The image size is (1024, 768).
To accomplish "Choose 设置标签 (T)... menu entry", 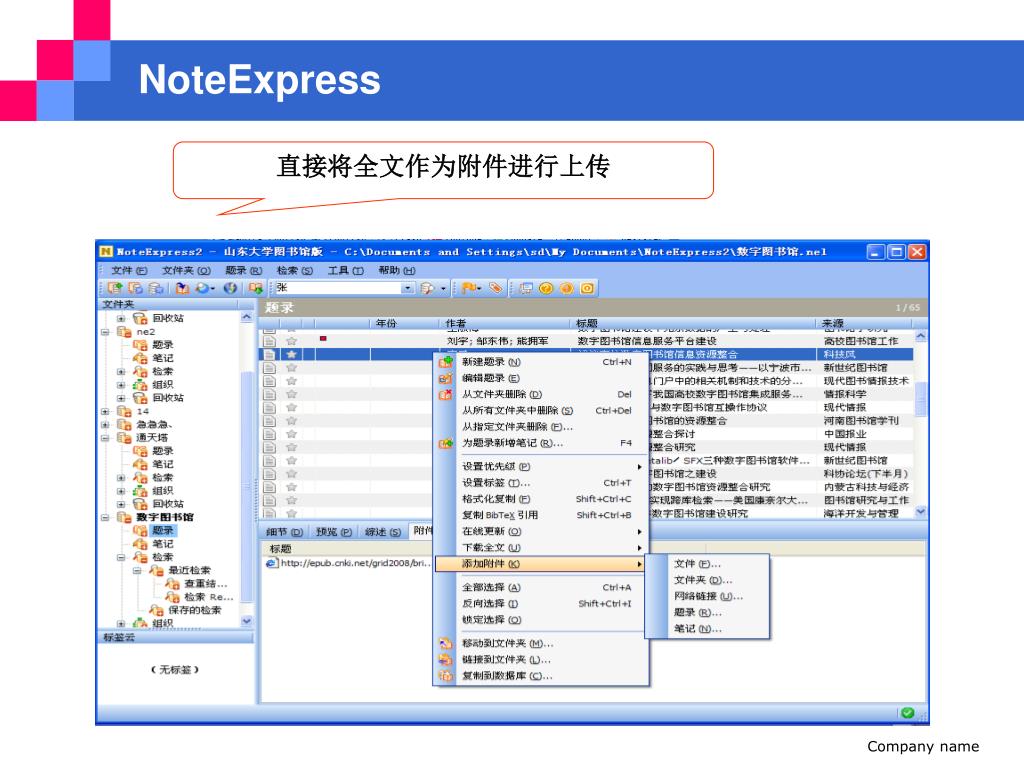I will (x=541, y=483).
